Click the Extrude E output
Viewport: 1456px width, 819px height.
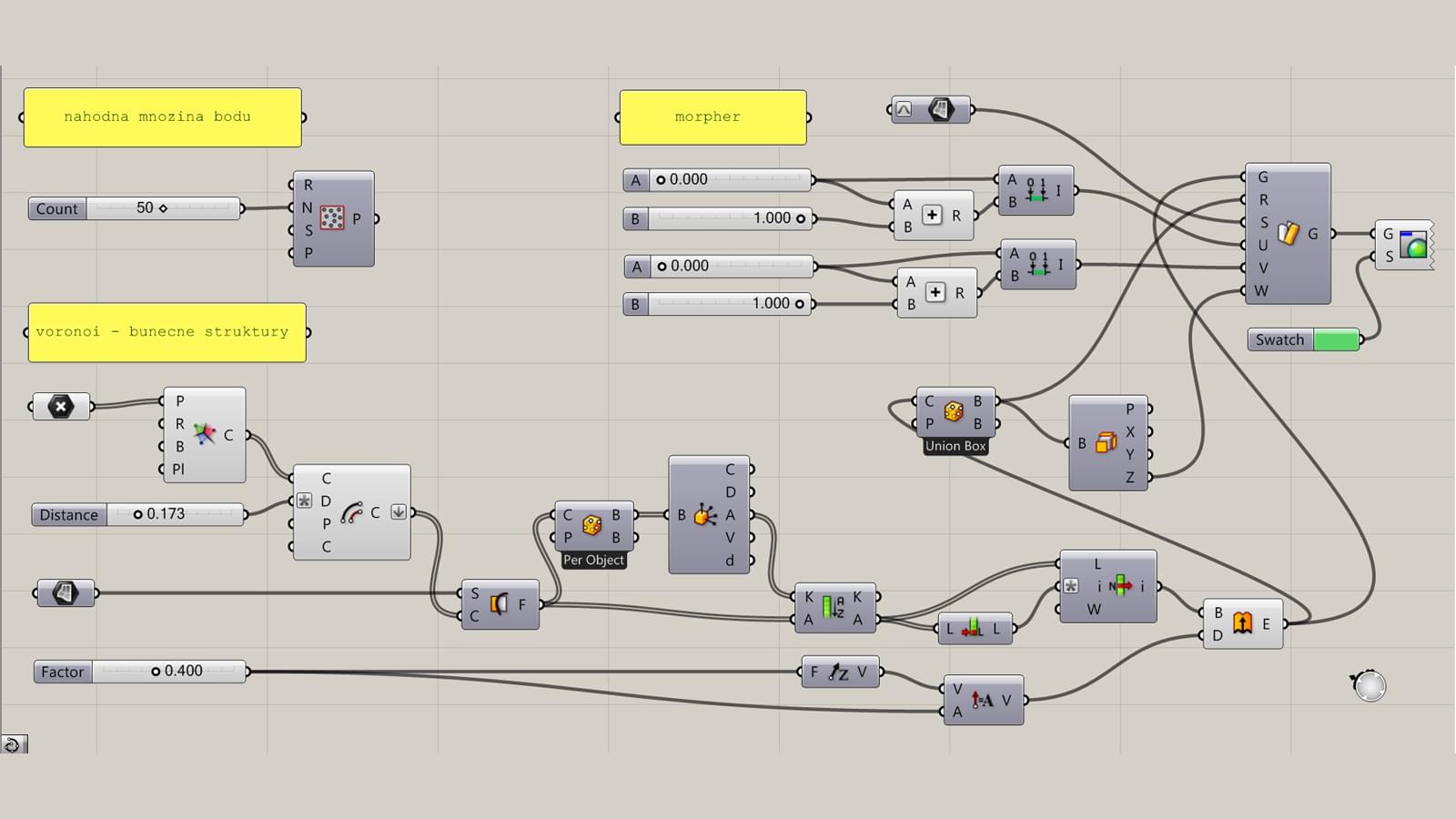(x=1266, y=624)
